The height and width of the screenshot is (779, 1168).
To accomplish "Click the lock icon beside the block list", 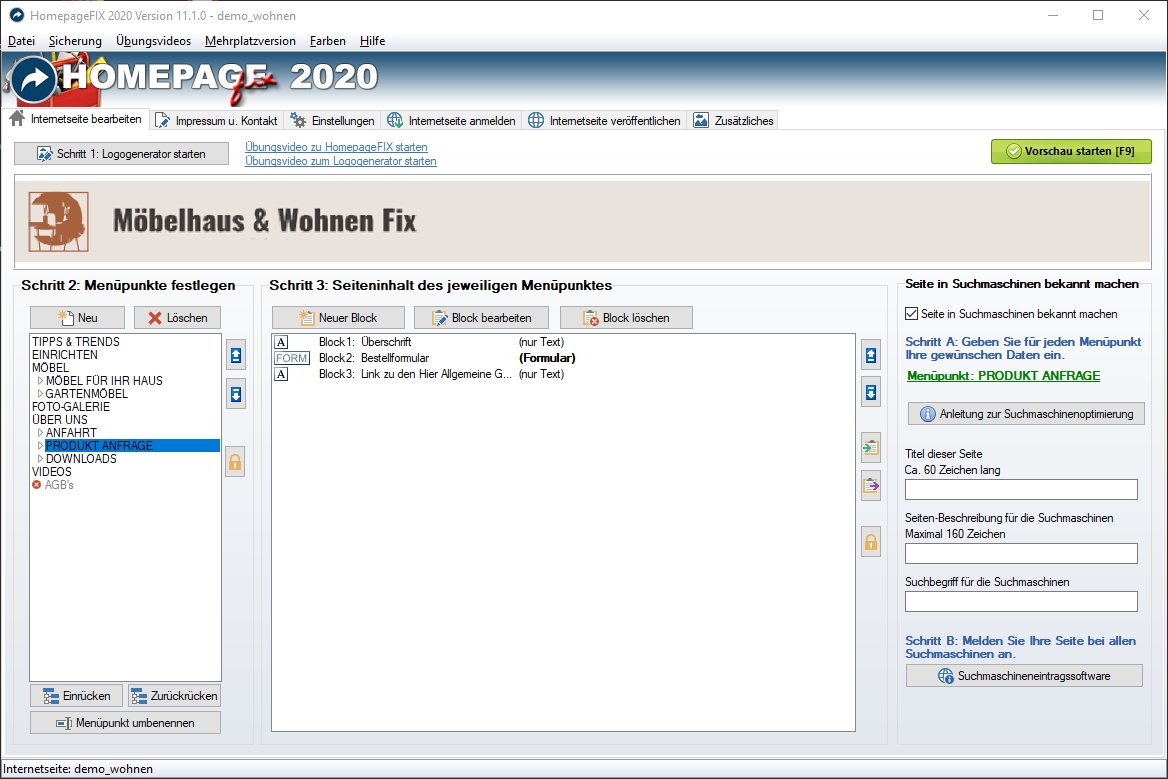I will [x=871, y=542].
